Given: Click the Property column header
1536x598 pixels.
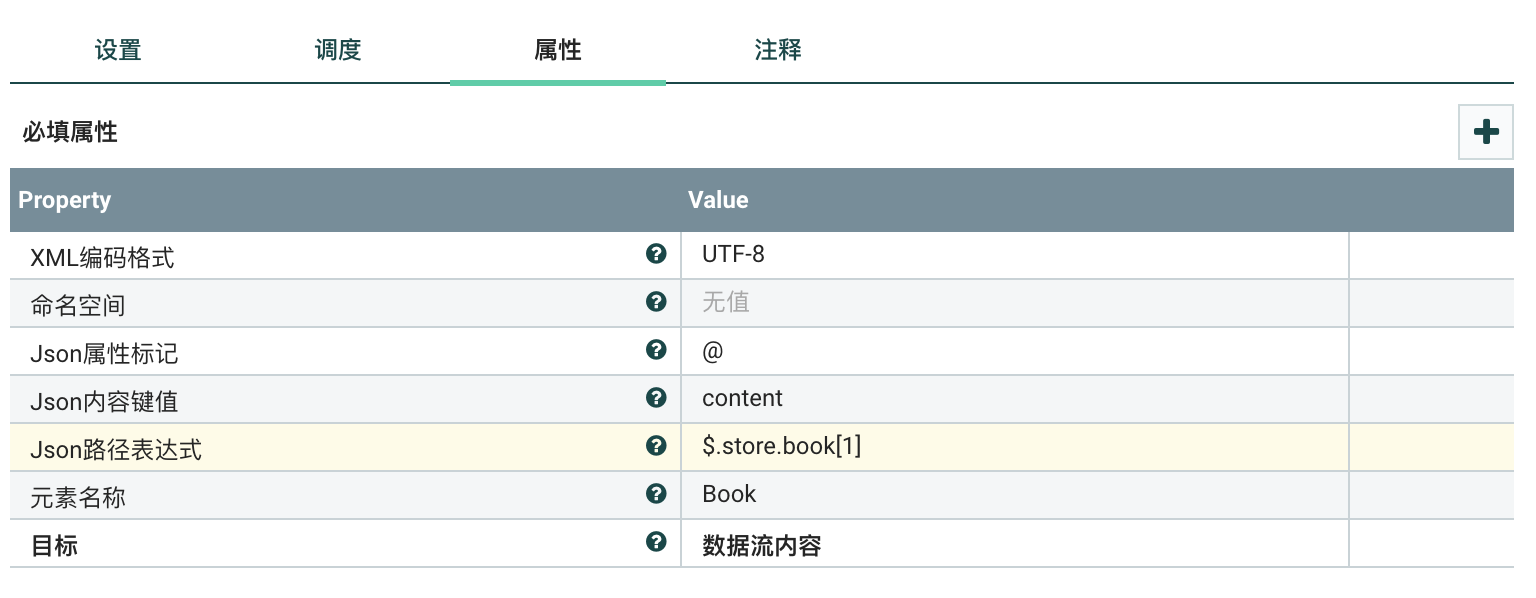Looking at the screenshot, I should (65, 200).
